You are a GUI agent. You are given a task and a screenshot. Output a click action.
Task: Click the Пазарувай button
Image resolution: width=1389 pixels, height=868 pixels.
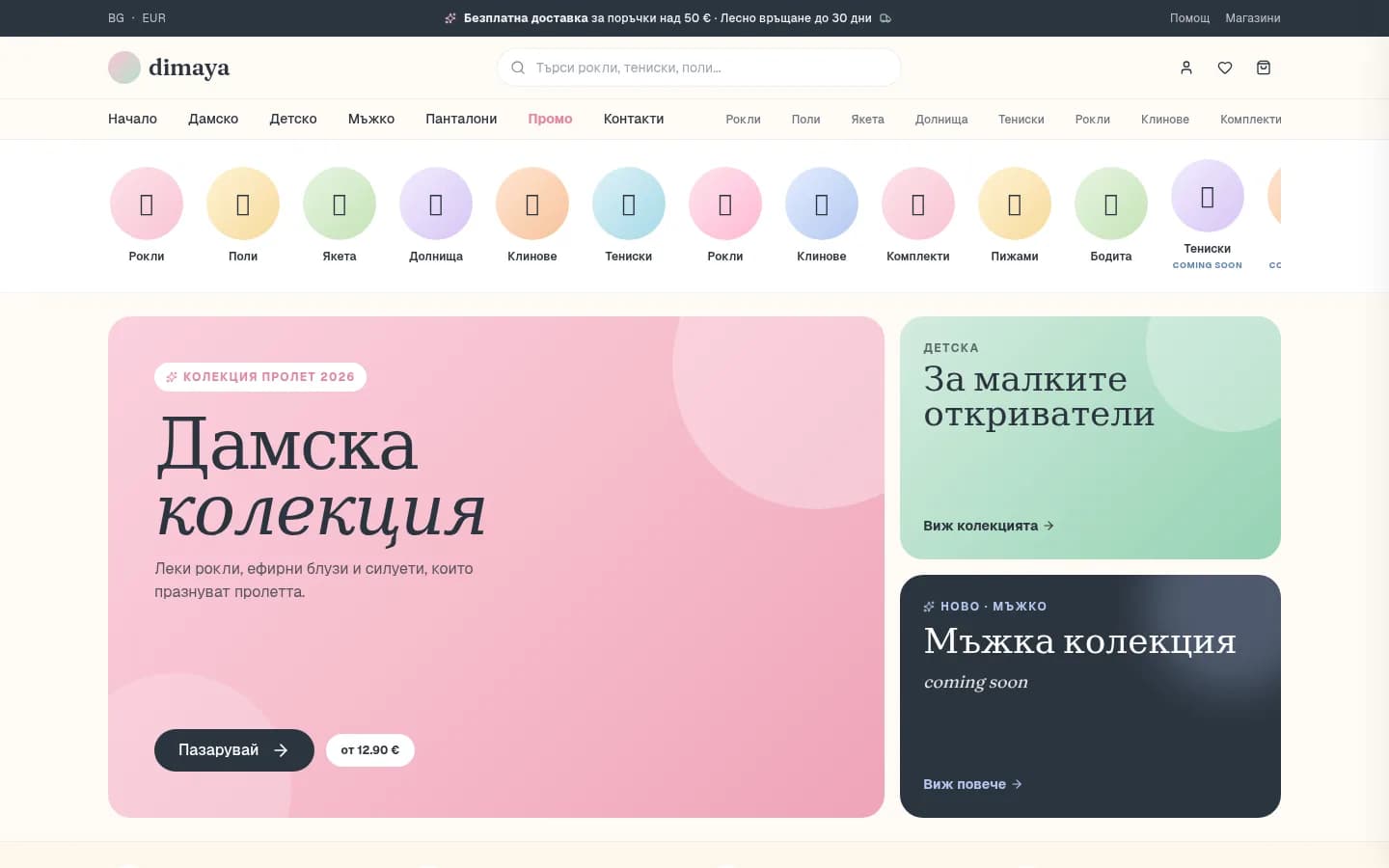(234, 750)
